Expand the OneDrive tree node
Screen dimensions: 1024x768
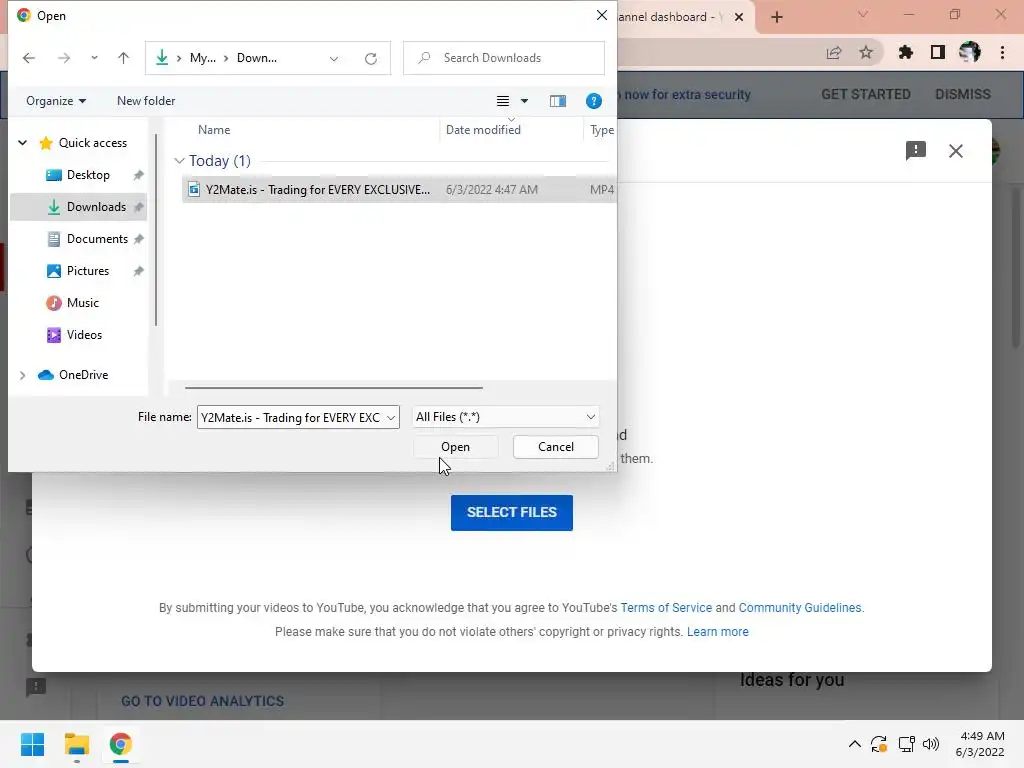click(22, 375)
